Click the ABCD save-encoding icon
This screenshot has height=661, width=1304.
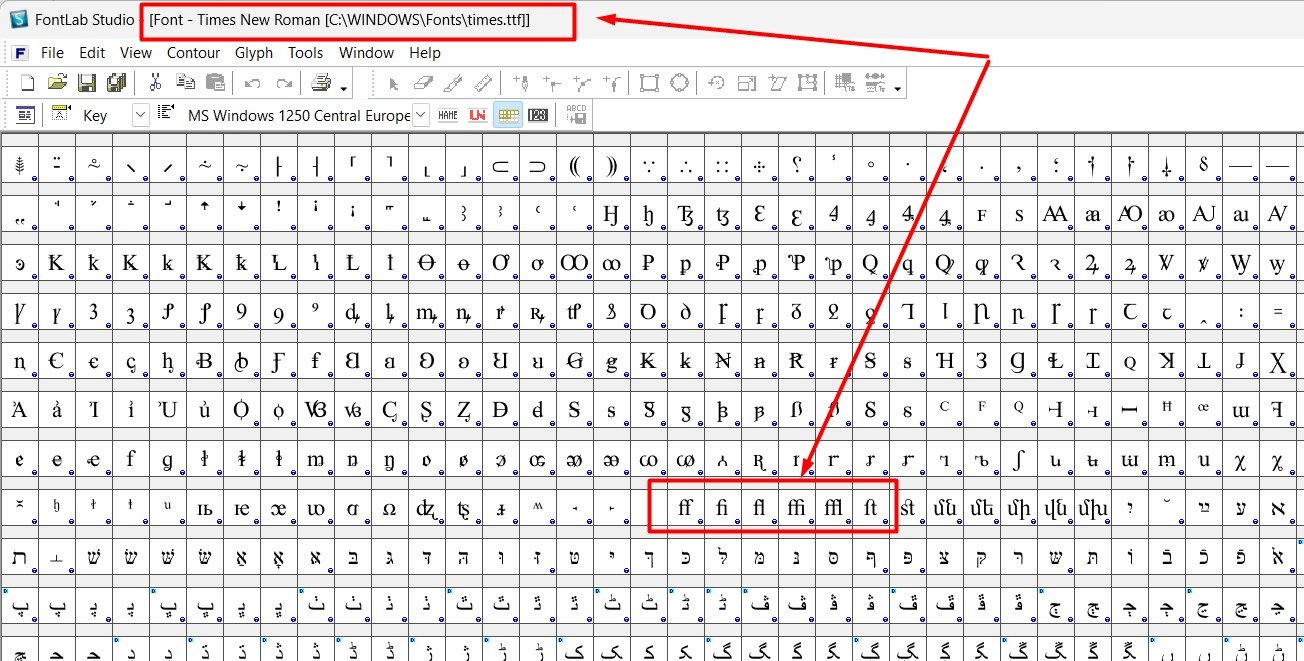[x=576, y=115]
